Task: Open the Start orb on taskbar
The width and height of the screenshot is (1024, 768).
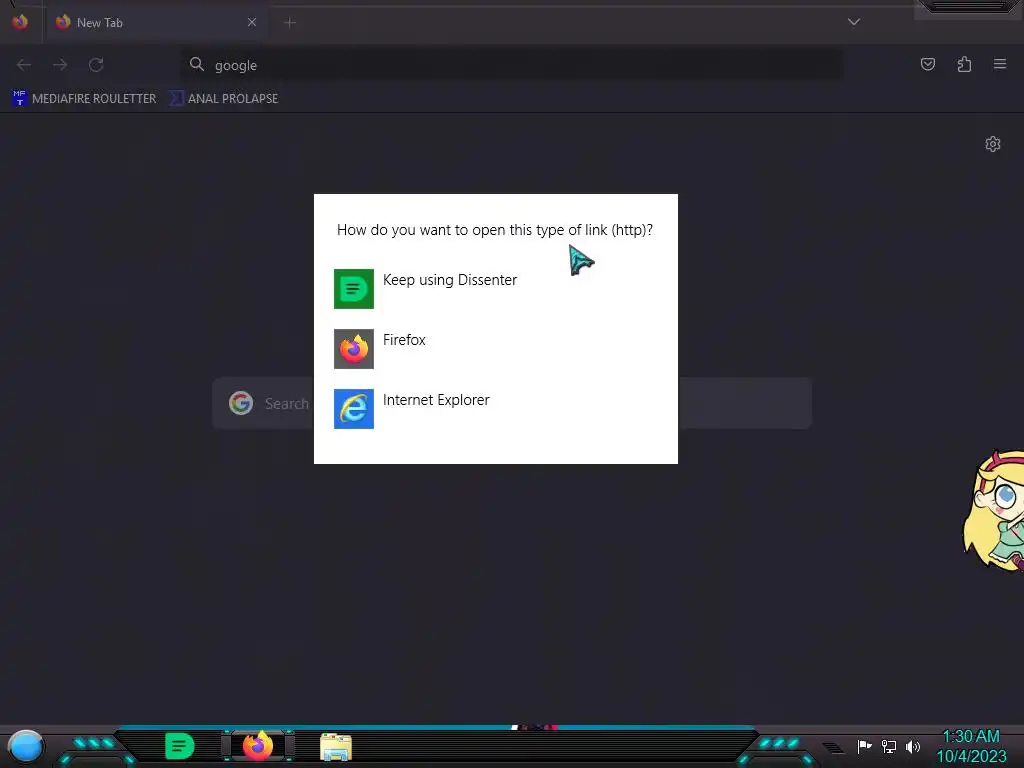Action: pos(25,746)
